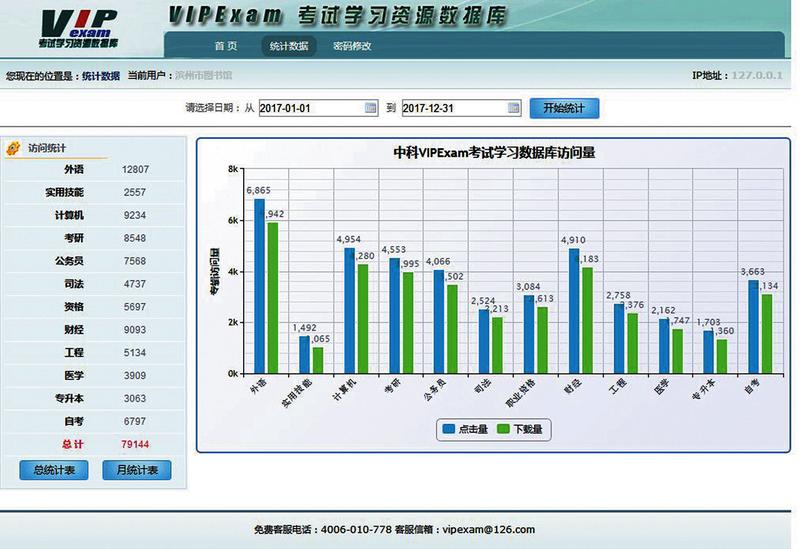Click the chart title 中科VIPExam考试学习数据库访问量
Viewport: 800px width, 549px height.
(x=494, y=153)
